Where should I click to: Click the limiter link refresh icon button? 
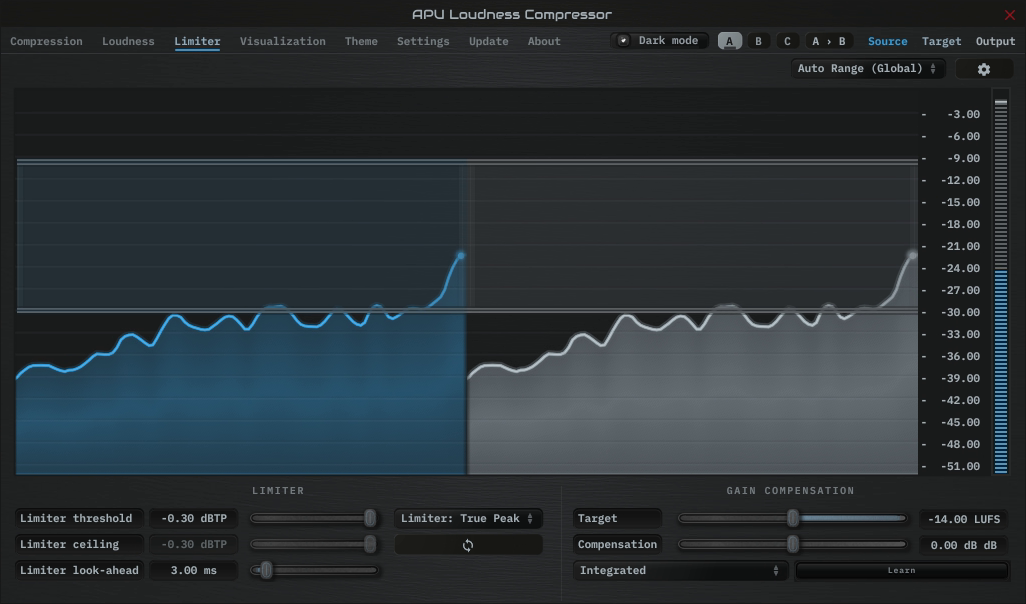click(x=468, y=544)
